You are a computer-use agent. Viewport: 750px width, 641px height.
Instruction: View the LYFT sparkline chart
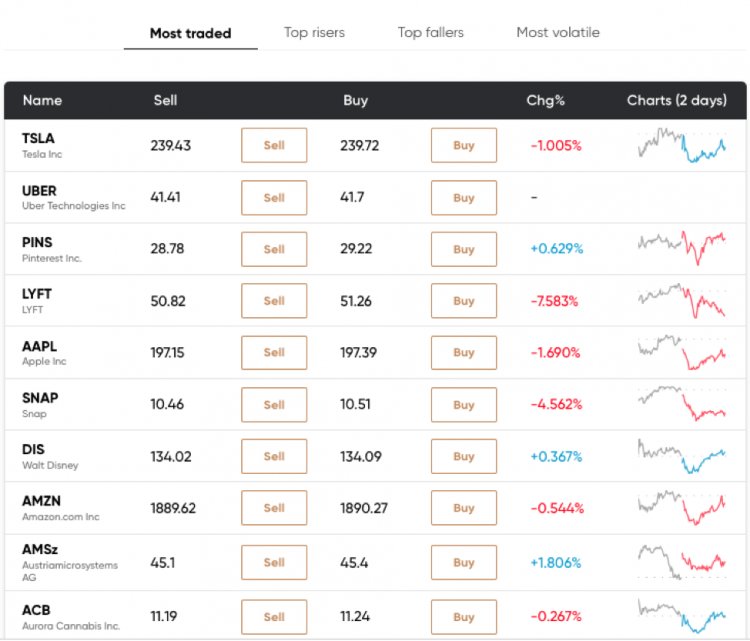tap(682, 300)
